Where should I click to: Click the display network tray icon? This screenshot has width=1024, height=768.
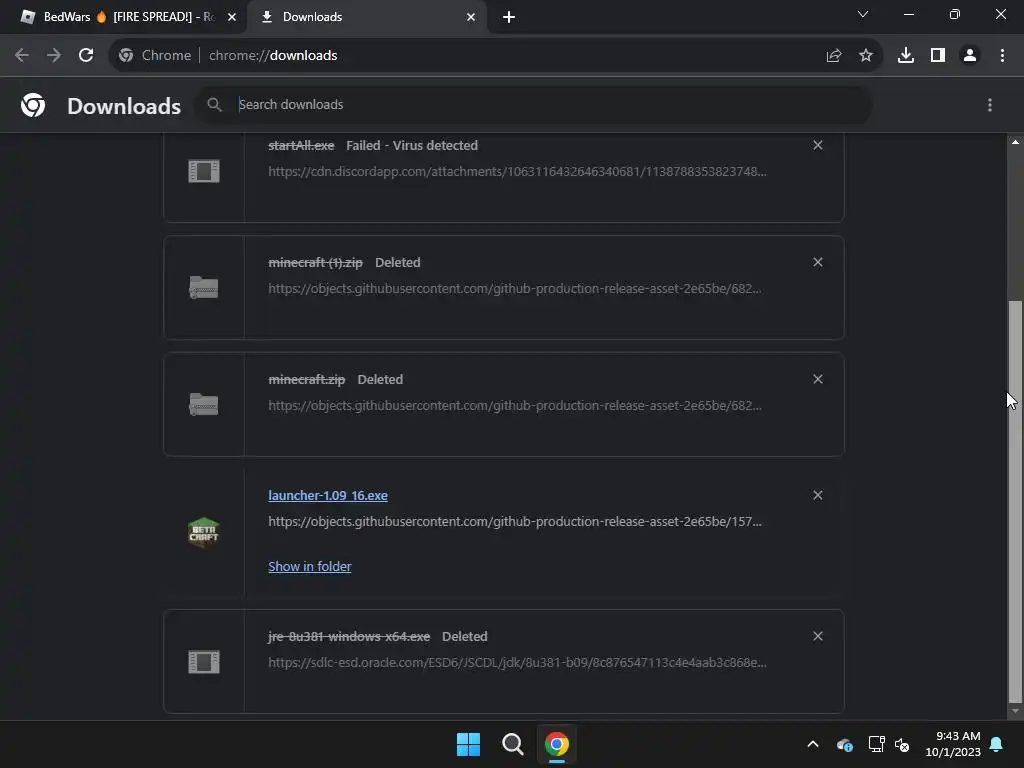click(x=876, y=744)
